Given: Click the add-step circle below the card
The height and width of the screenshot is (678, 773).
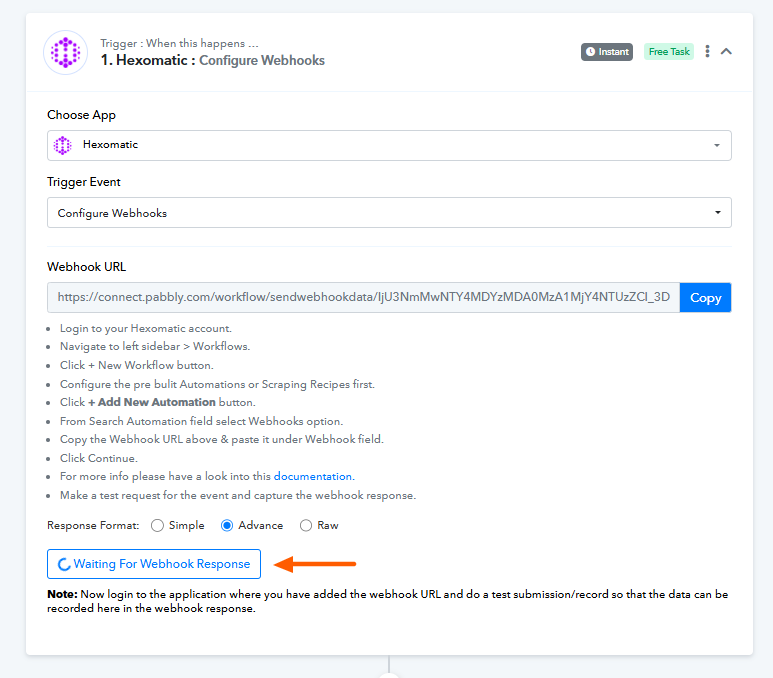Looking at the screenshot, I should click(389, 674).
